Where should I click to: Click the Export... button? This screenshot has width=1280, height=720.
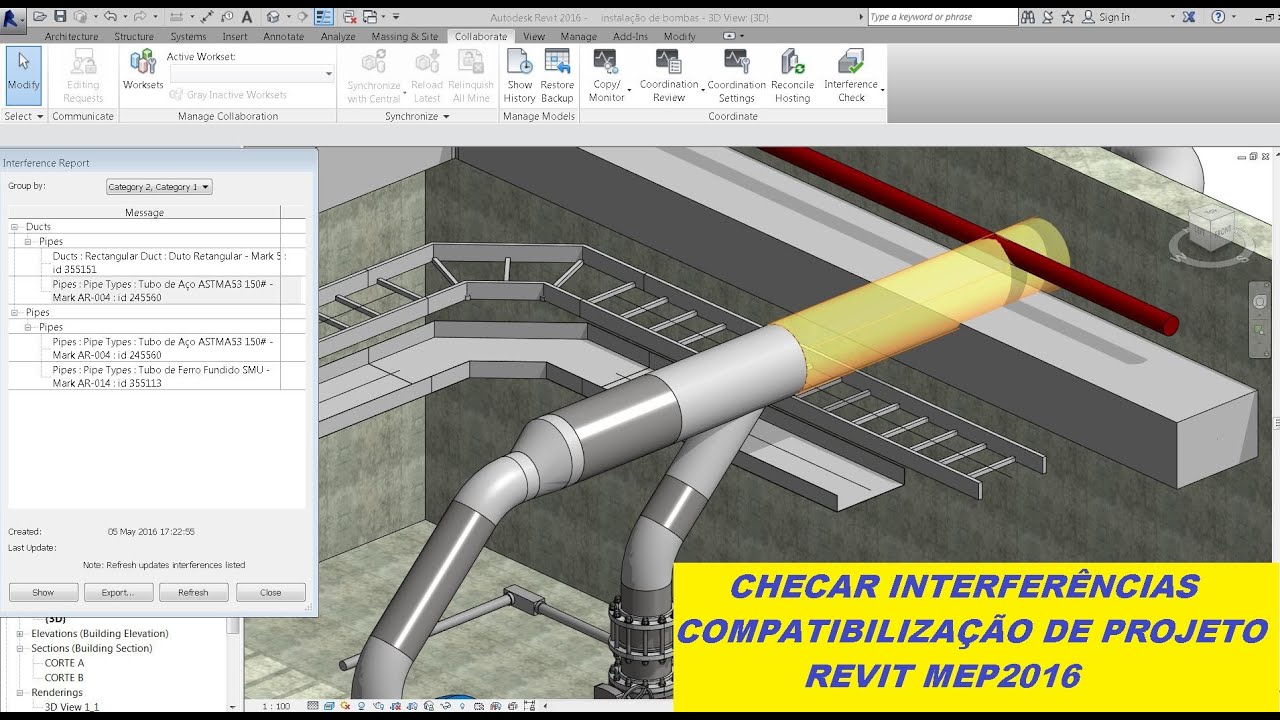point(118,592)
